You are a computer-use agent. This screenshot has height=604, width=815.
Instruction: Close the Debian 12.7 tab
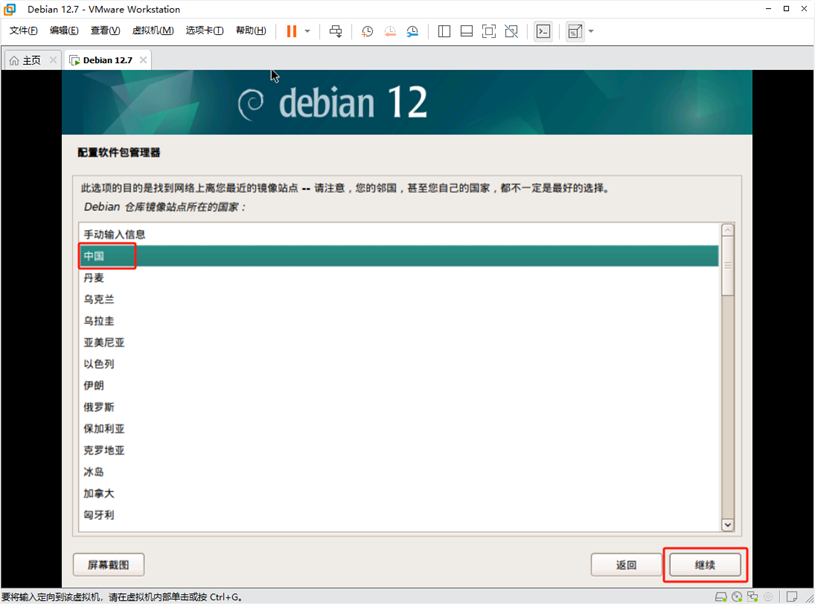tap(143, 60)
